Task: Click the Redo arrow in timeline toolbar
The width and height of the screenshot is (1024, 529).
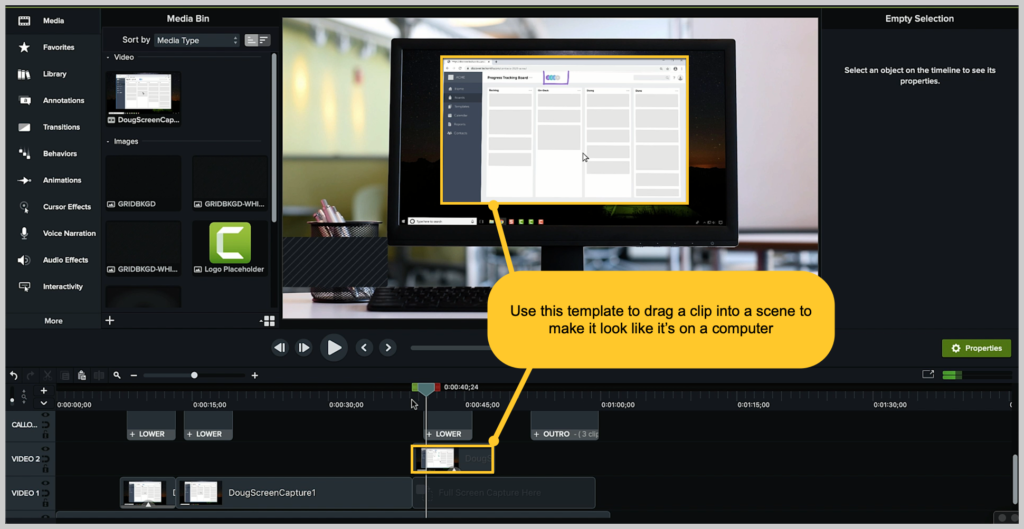Action: click(x=30, y=376)
